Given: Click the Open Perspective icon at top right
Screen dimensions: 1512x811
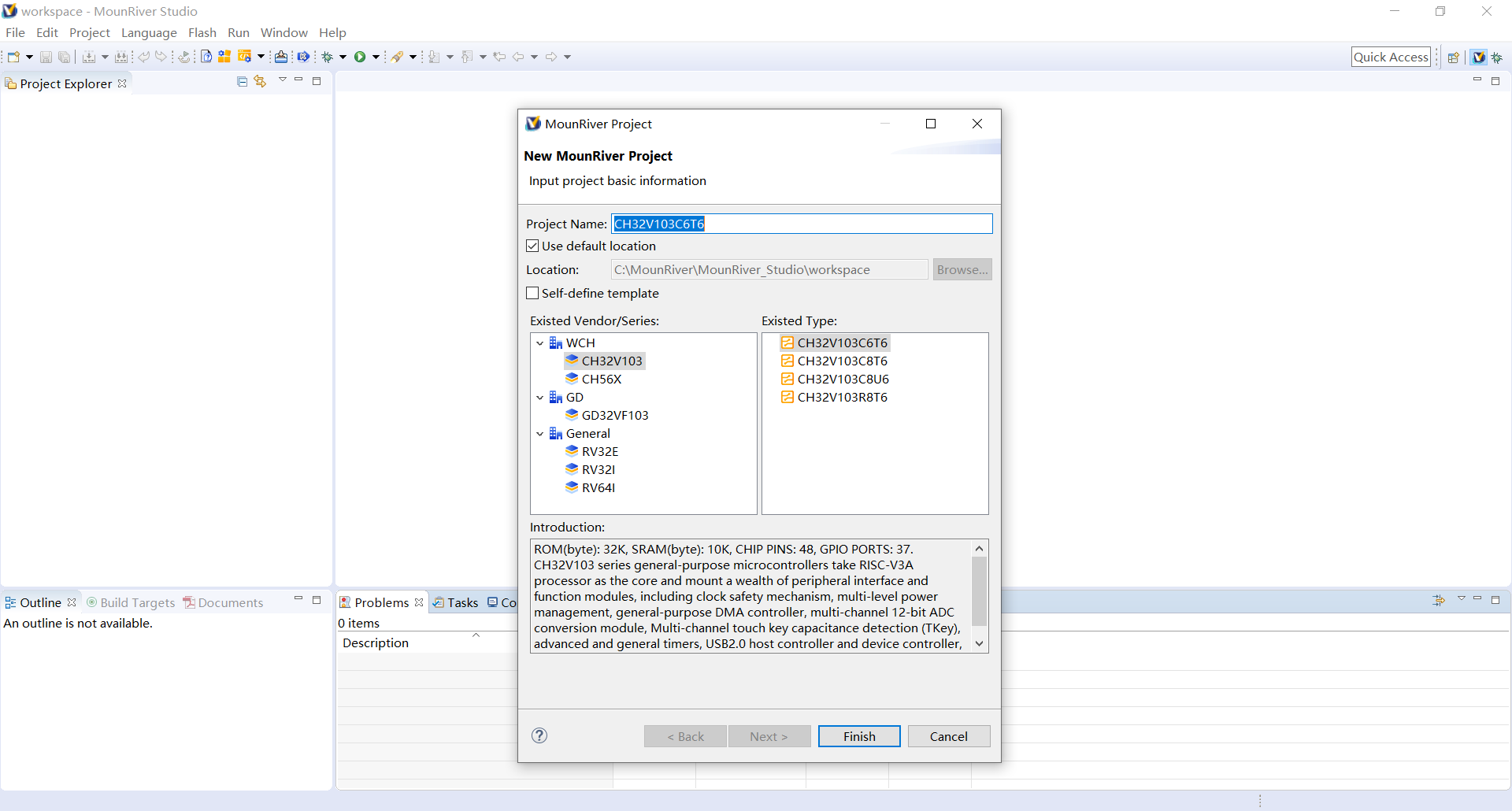Looking at the screenshot, I should tap(1454, 57).
